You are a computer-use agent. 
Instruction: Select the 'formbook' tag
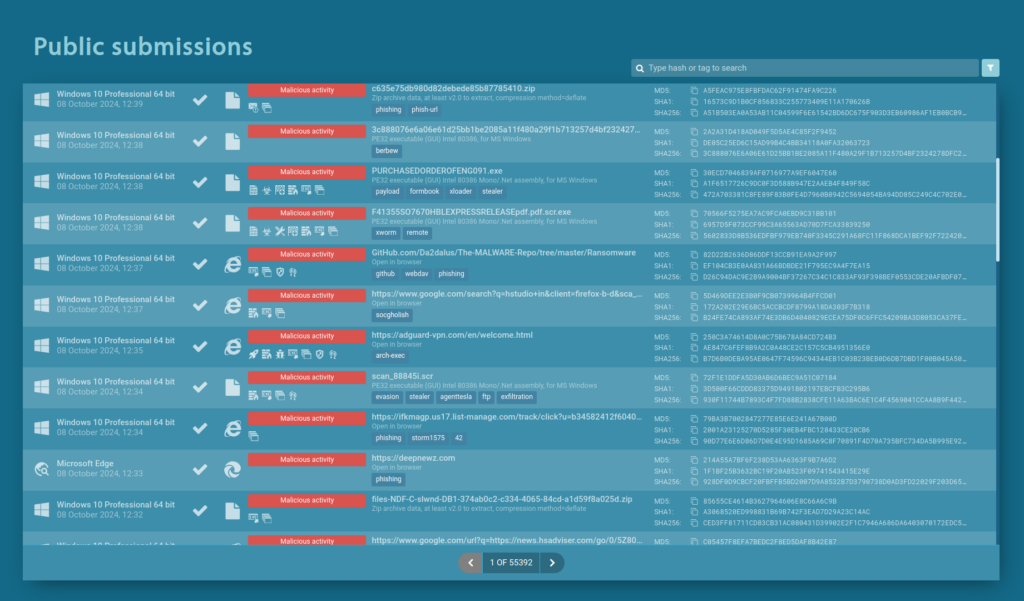point(424,191)
